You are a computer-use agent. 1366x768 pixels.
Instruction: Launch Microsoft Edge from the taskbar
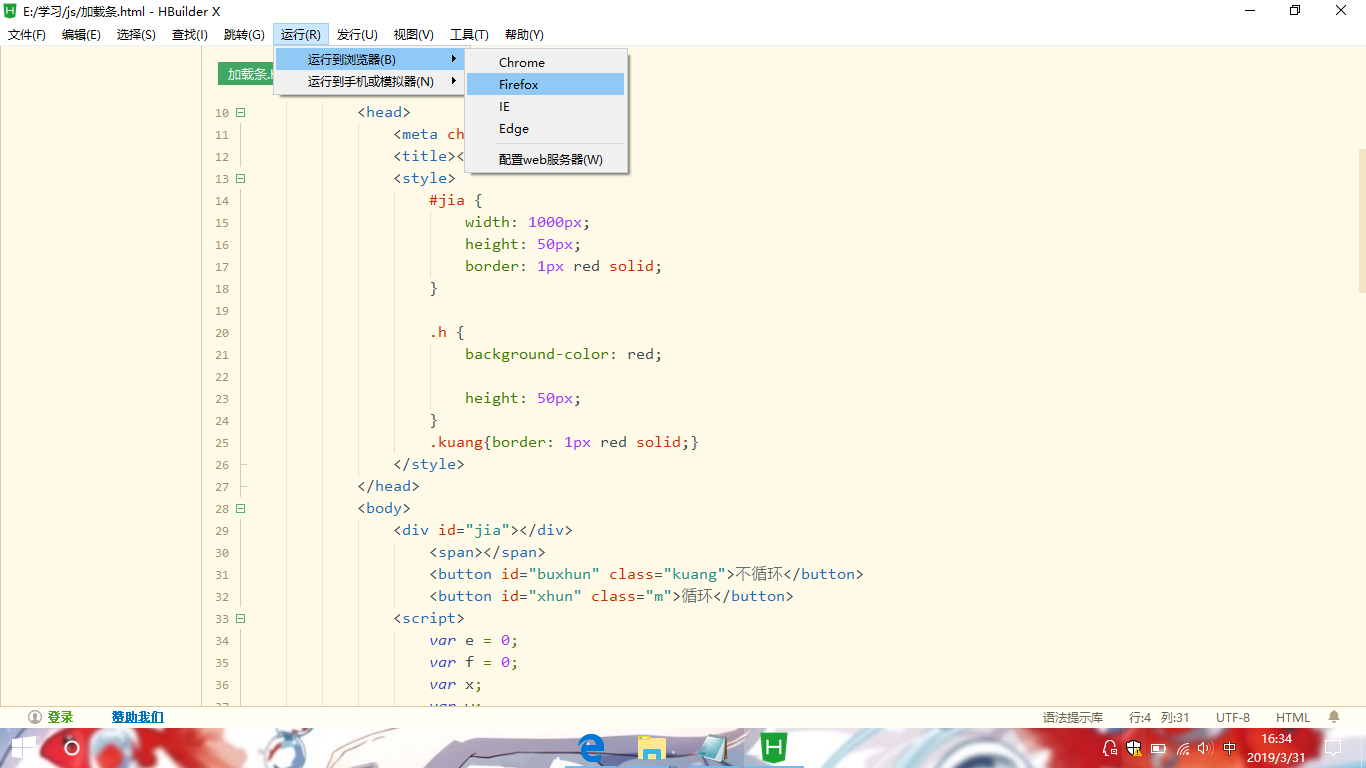pos(592,747)
